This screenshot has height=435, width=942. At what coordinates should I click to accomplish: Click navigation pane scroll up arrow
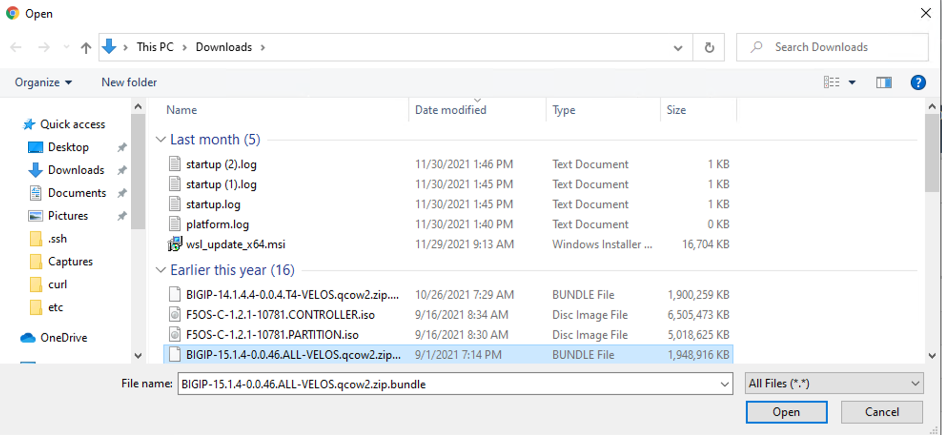138,106
